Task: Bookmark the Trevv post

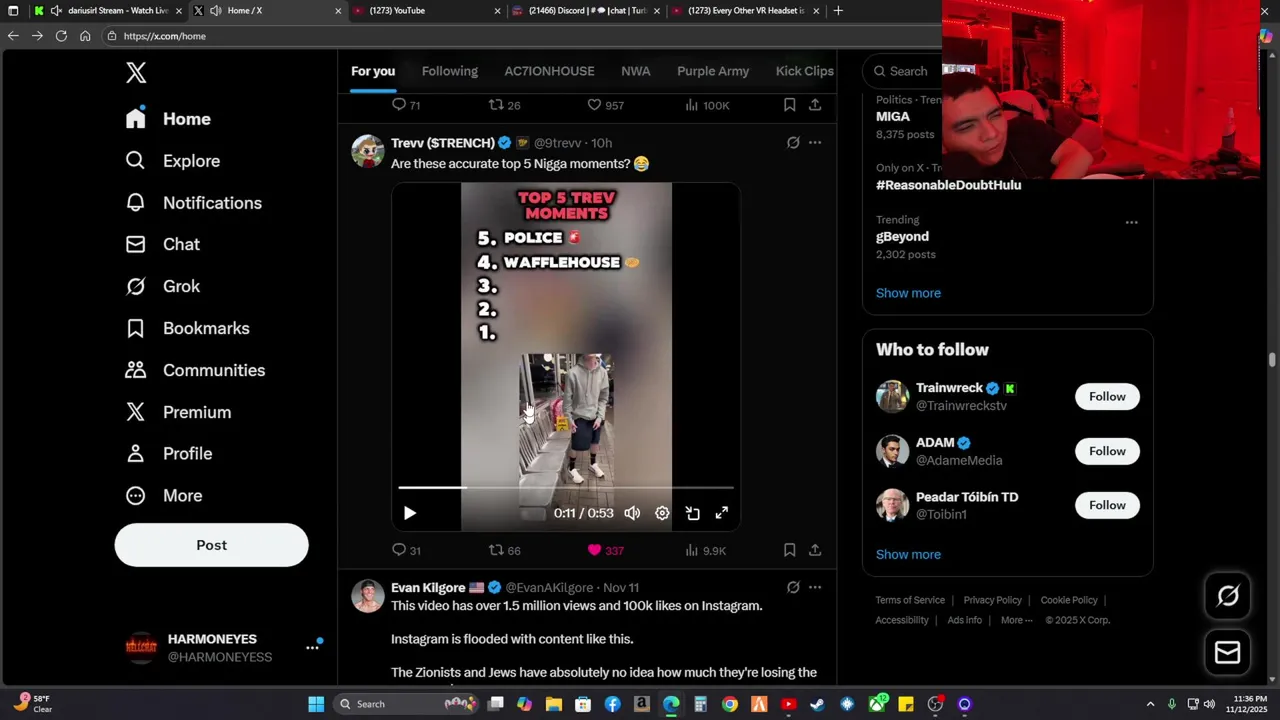Action: coord(789,550)
